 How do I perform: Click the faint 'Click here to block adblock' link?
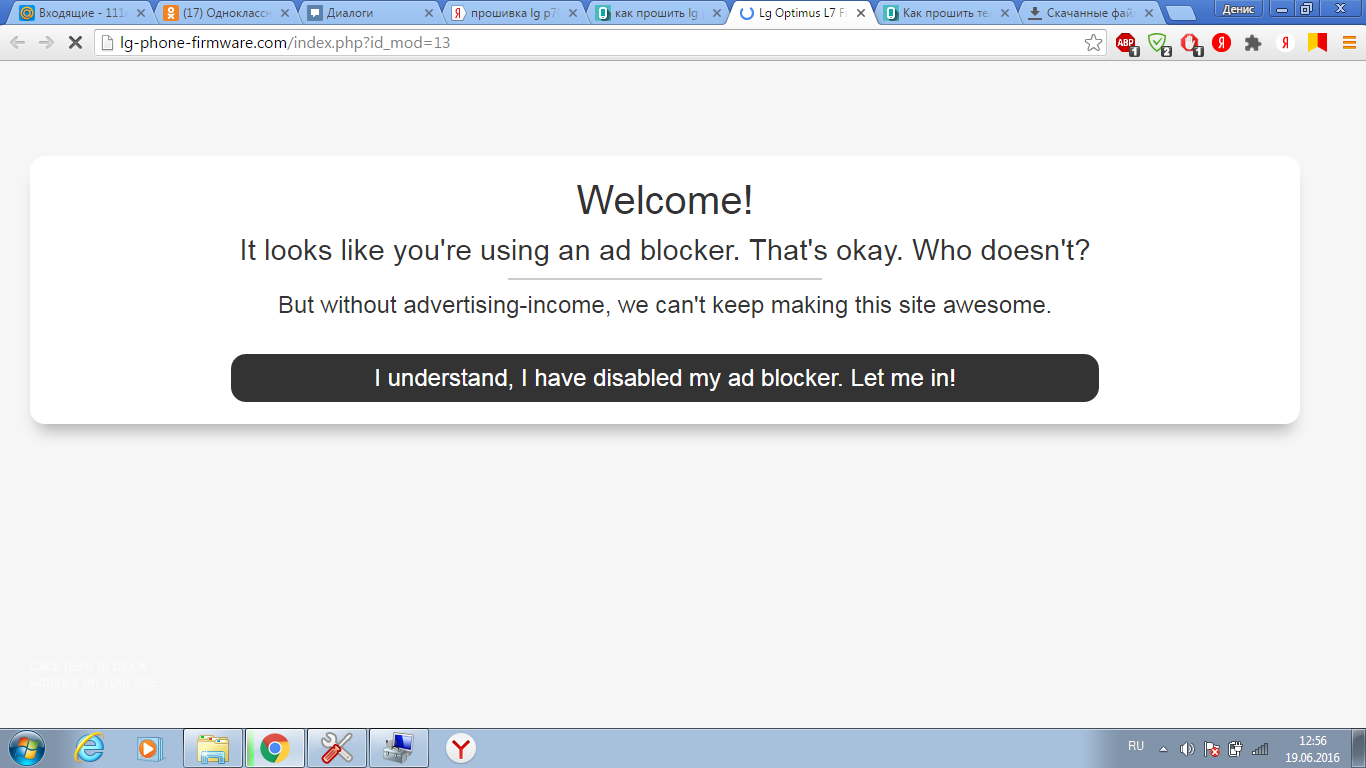tap(93, 674)
